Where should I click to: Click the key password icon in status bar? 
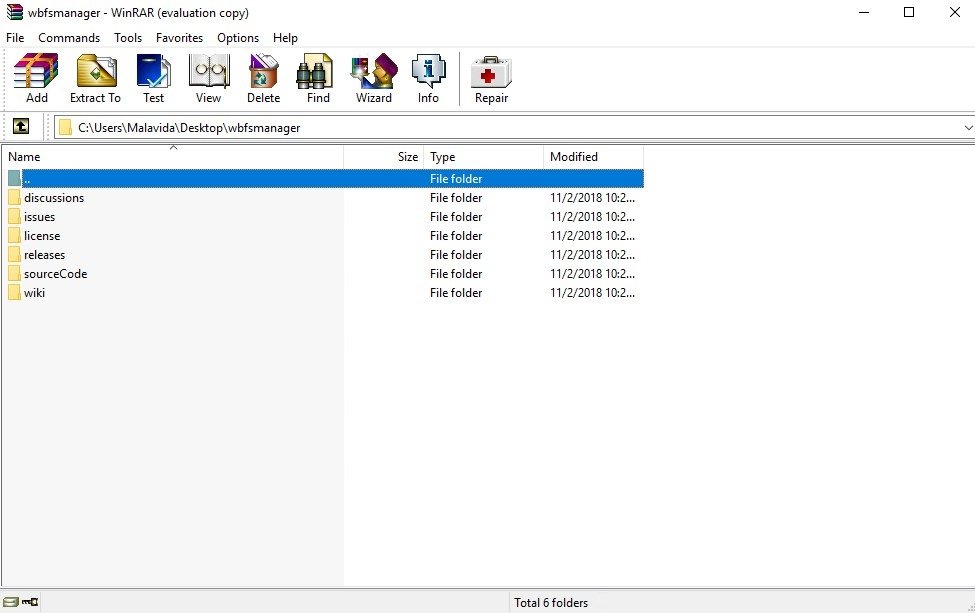(x=30, y=602)
